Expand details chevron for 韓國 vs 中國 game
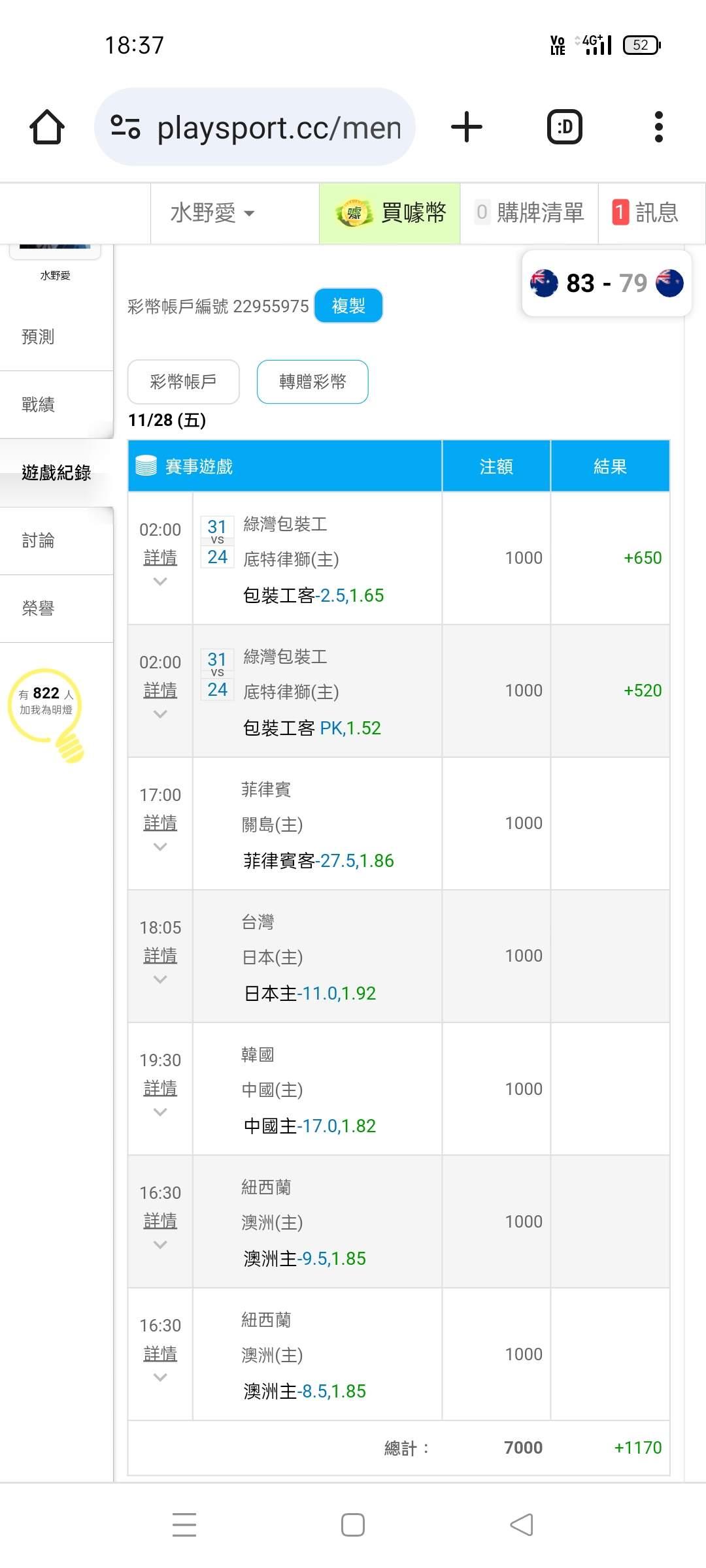The image size is (706, 1568). point(160,1112)
